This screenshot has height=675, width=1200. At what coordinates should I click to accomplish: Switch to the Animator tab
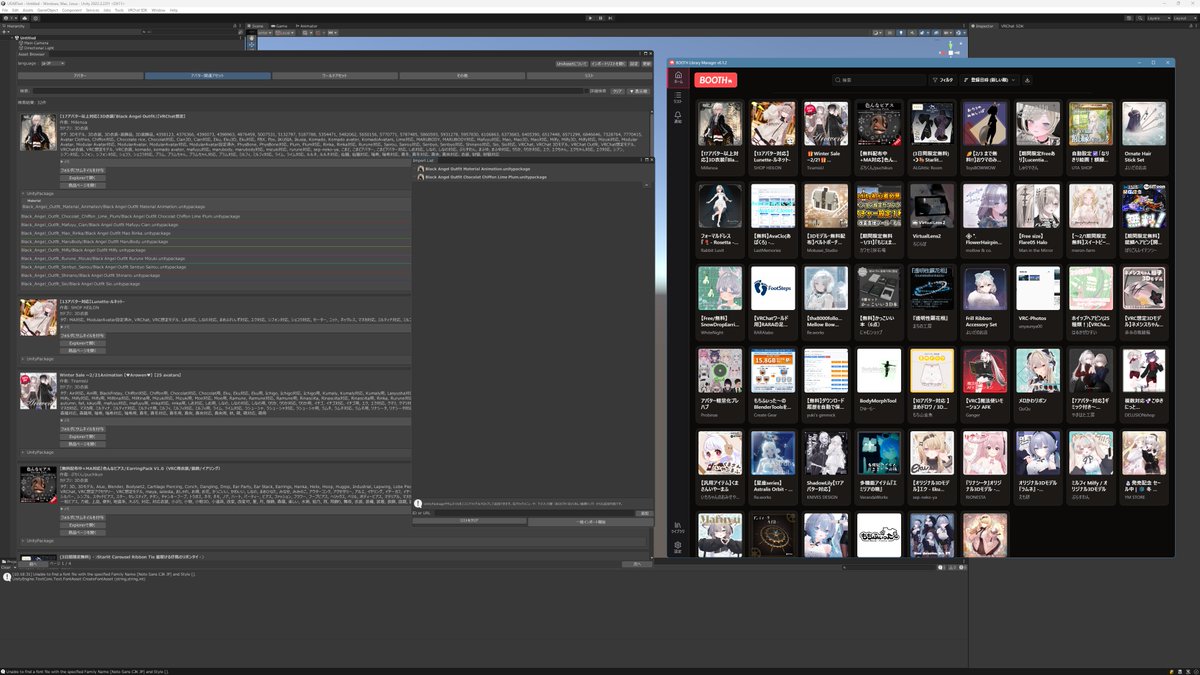pos(308,26)
